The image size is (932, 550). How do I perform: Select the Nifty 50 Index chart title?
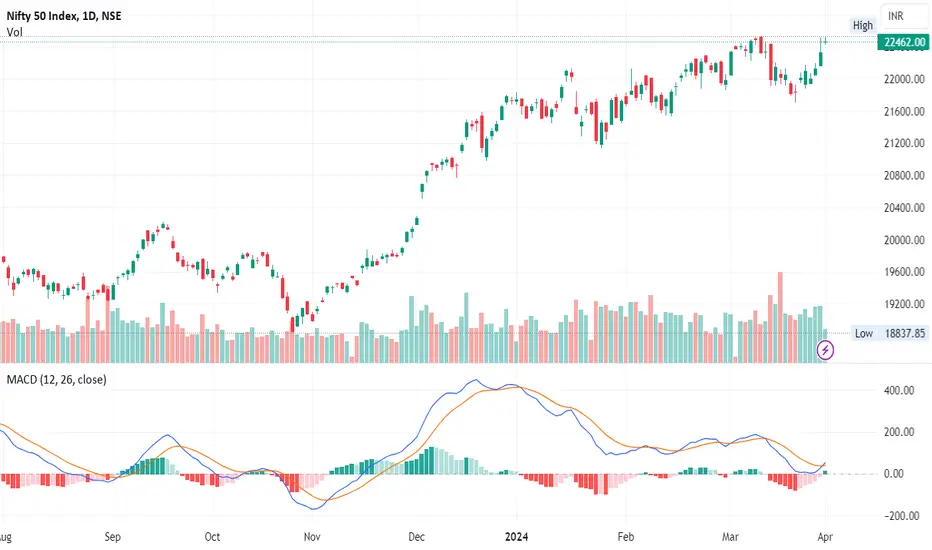pos(64,16)
